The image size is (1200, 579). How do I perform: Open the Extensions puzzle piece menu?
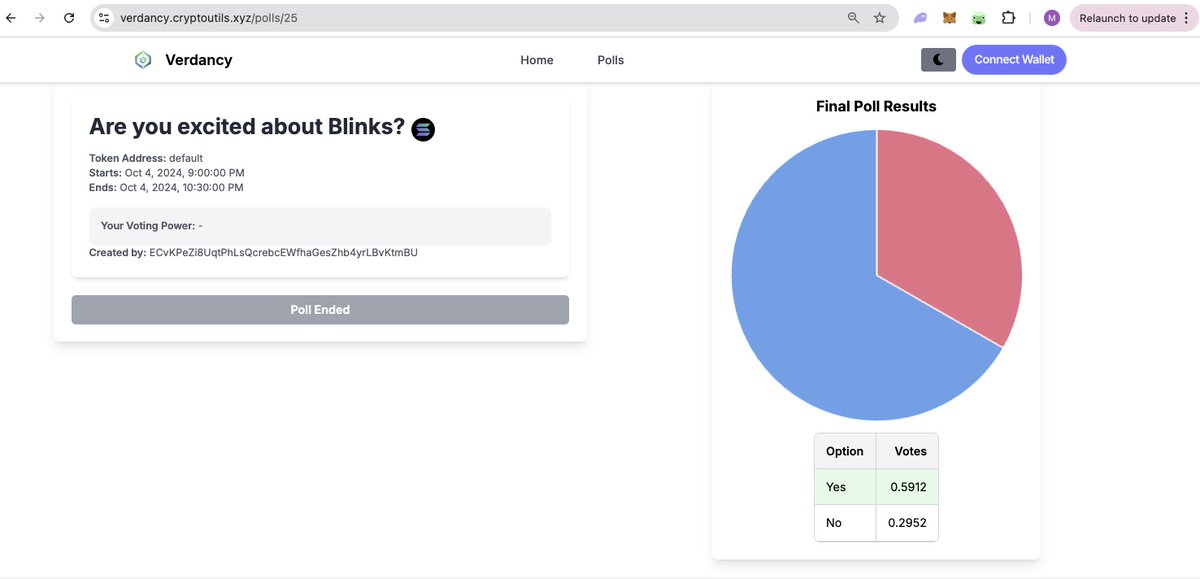coord(1009,18)
